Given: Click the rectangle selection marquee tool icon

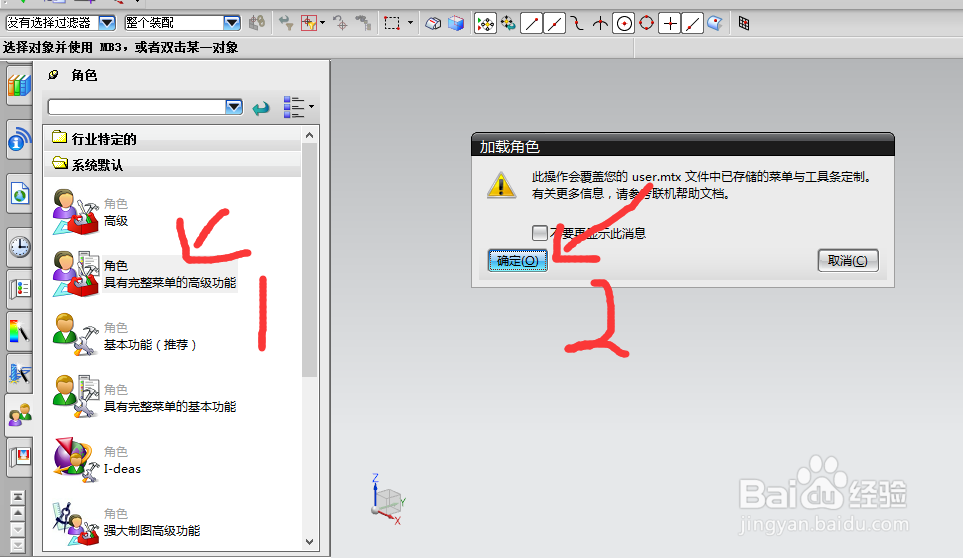Looking at the screenshot, I should [x=392, y=24].
